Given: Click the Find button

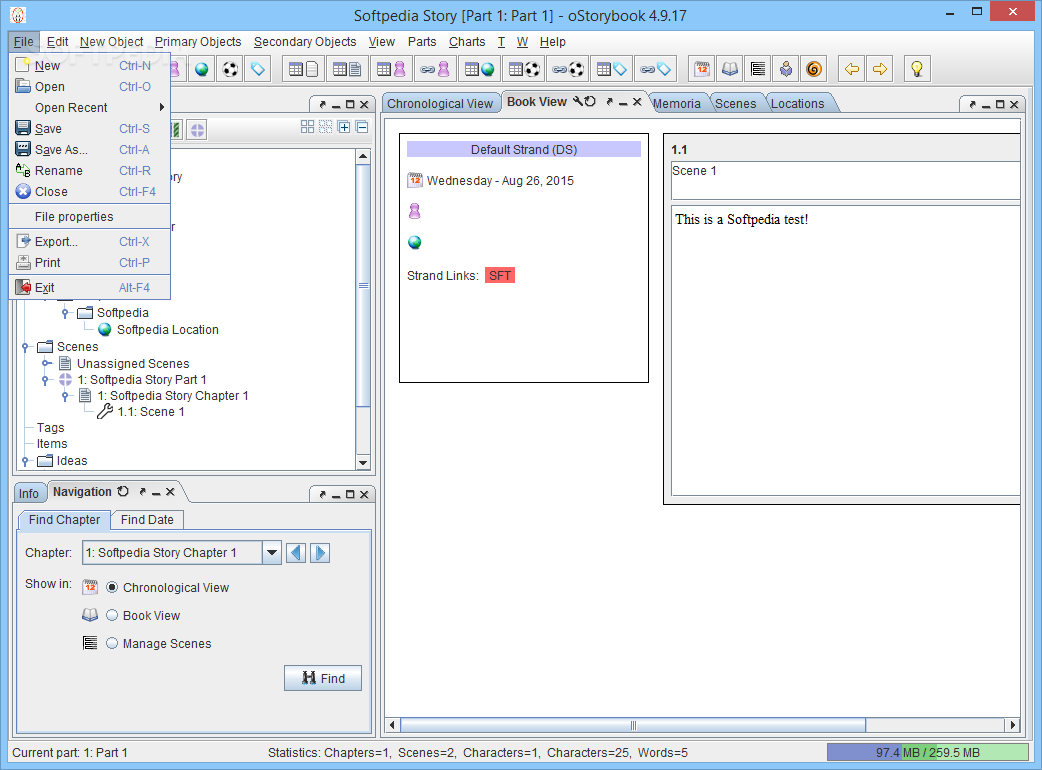Looking at the screenshot, I should click(323, 678).
